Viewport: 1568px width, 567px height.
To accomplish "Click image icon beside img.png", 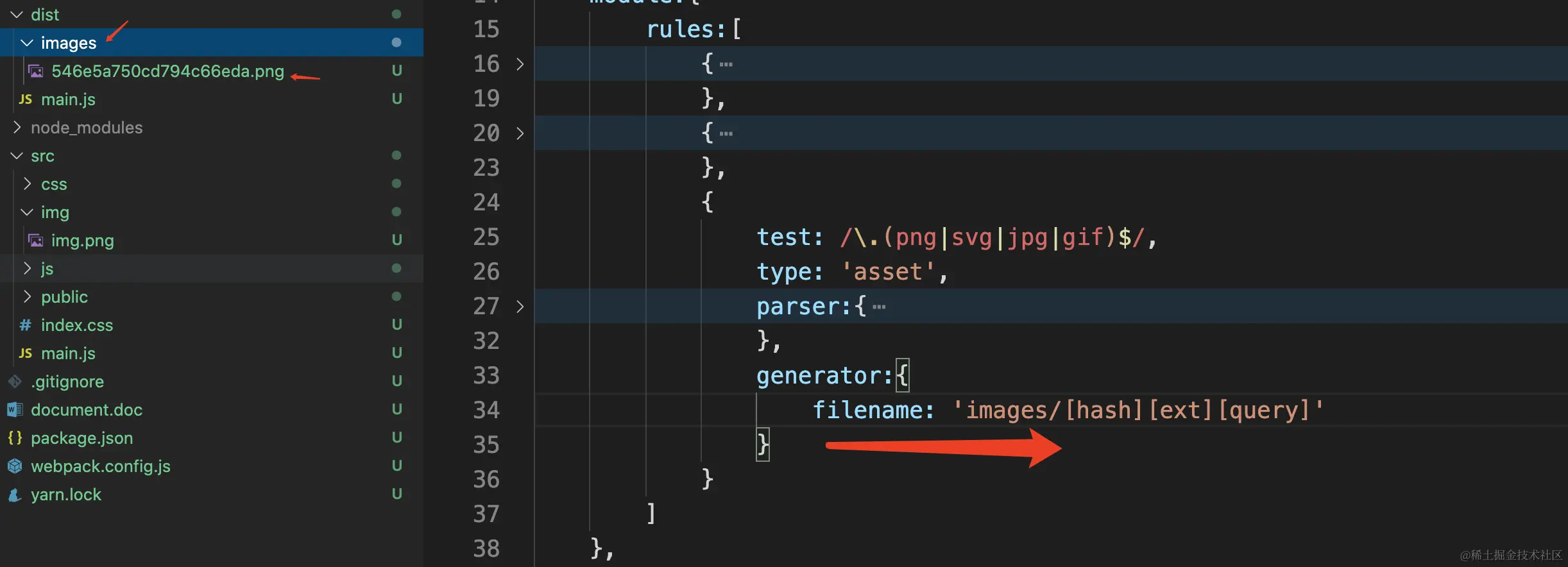I will pyautogui.click(x=36, y=241).
